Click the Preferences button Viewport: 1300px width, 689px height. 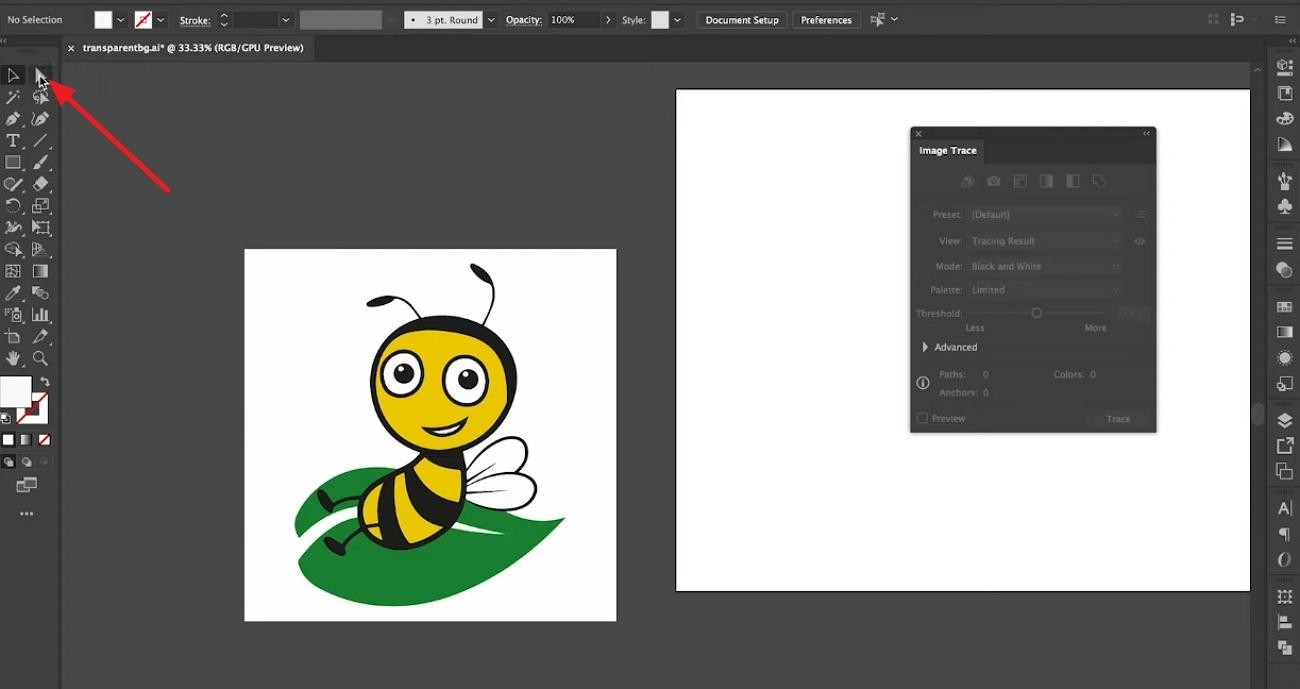(826, 20)
